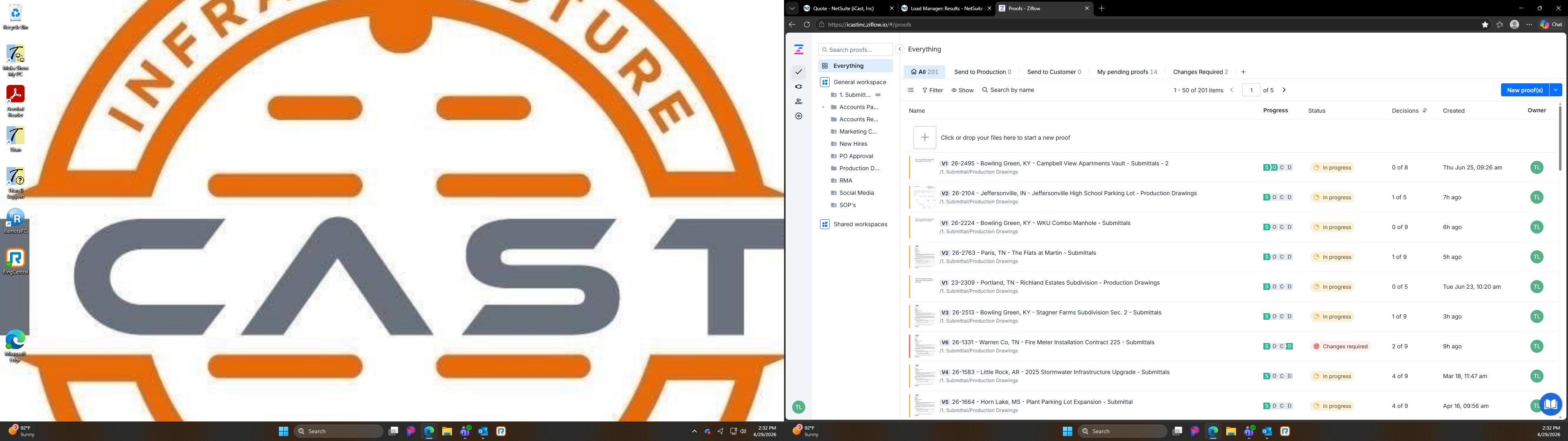Open the Edge favorites list icon
The image size is (1568, 441).
pos(1500,24)
